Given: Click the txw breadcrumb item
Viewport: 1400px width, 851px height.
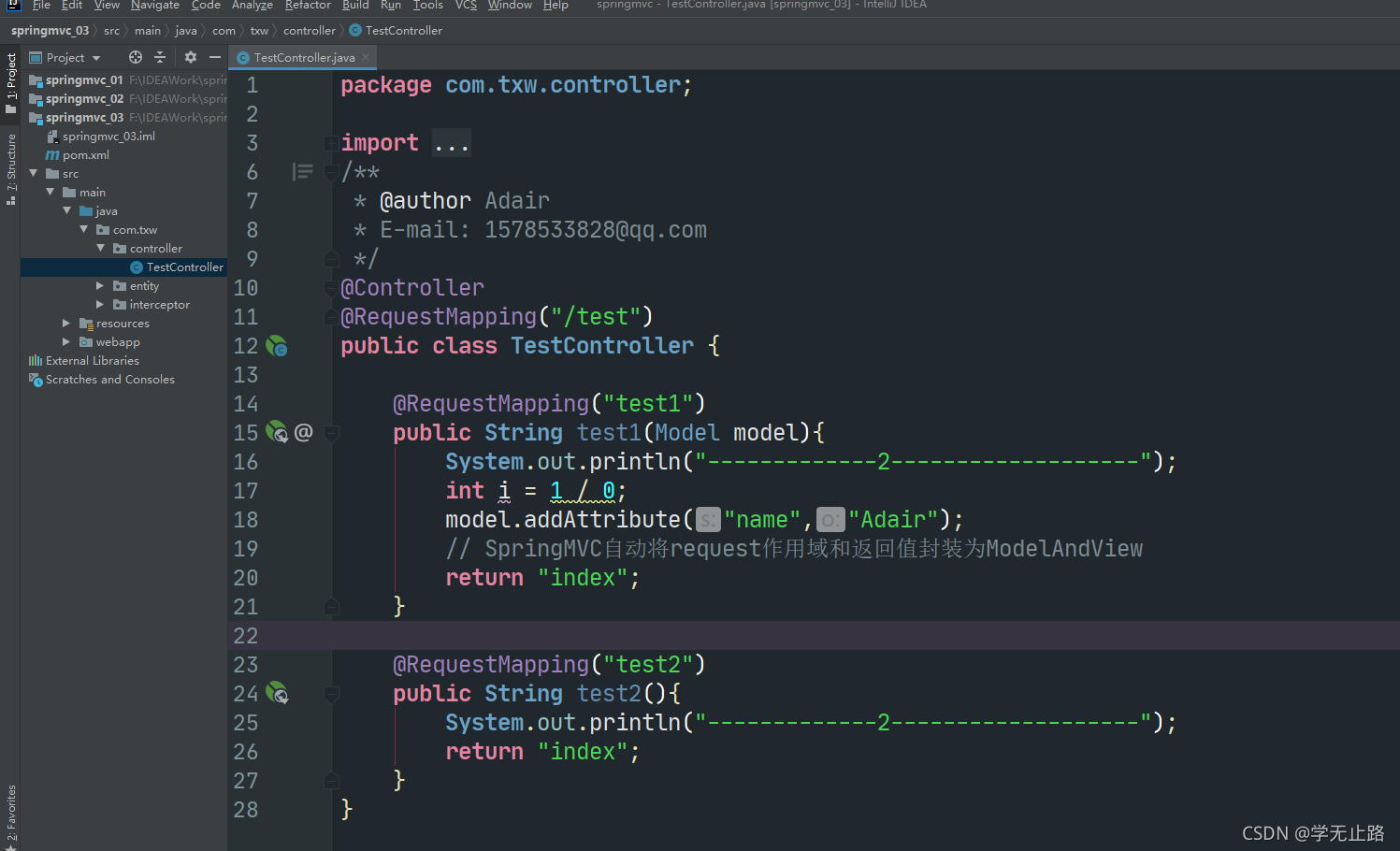Looking at the screenshot, I should point(259,31).
